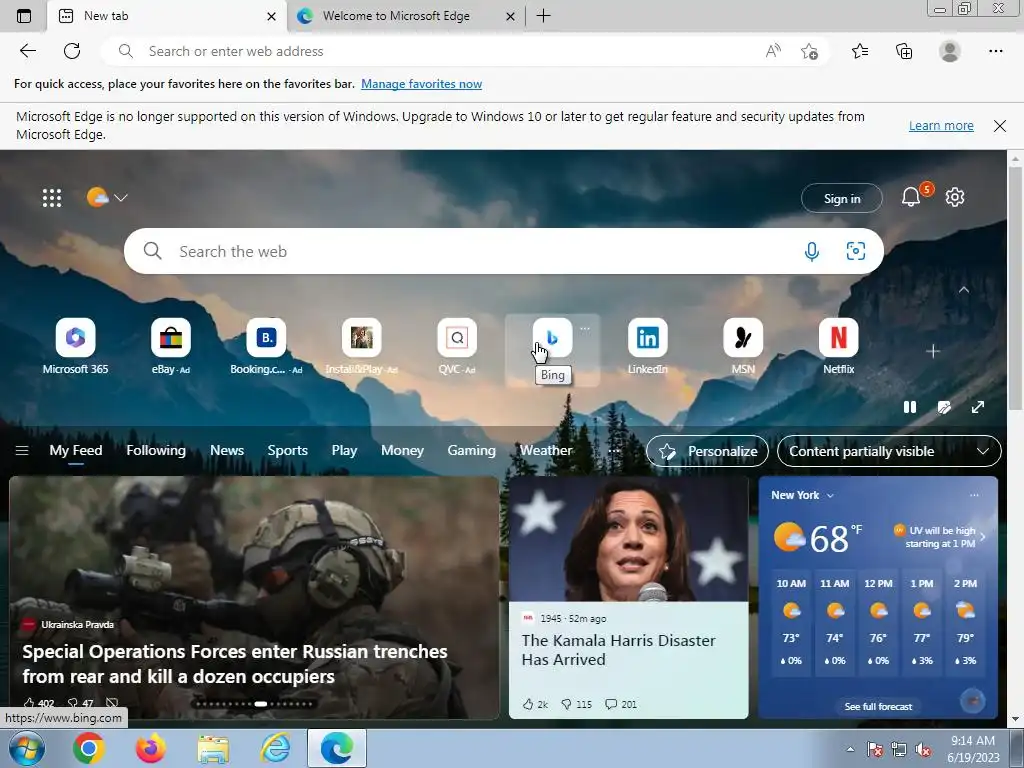This screenshot has height=768, width=1024.
Task: Click the edit background icon
Action: [x=944, y=408]
